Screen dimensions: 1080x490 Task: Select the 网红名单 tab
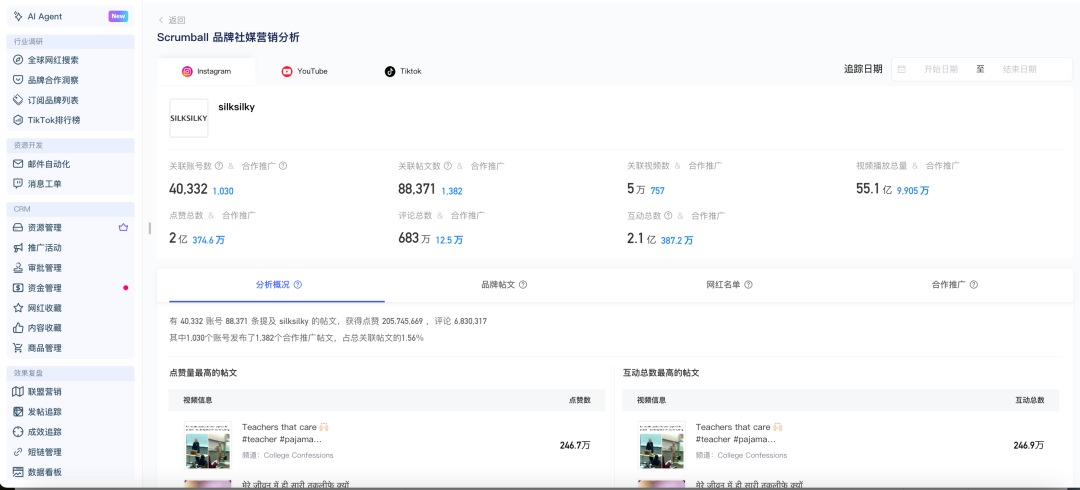(x=729, y=285)
